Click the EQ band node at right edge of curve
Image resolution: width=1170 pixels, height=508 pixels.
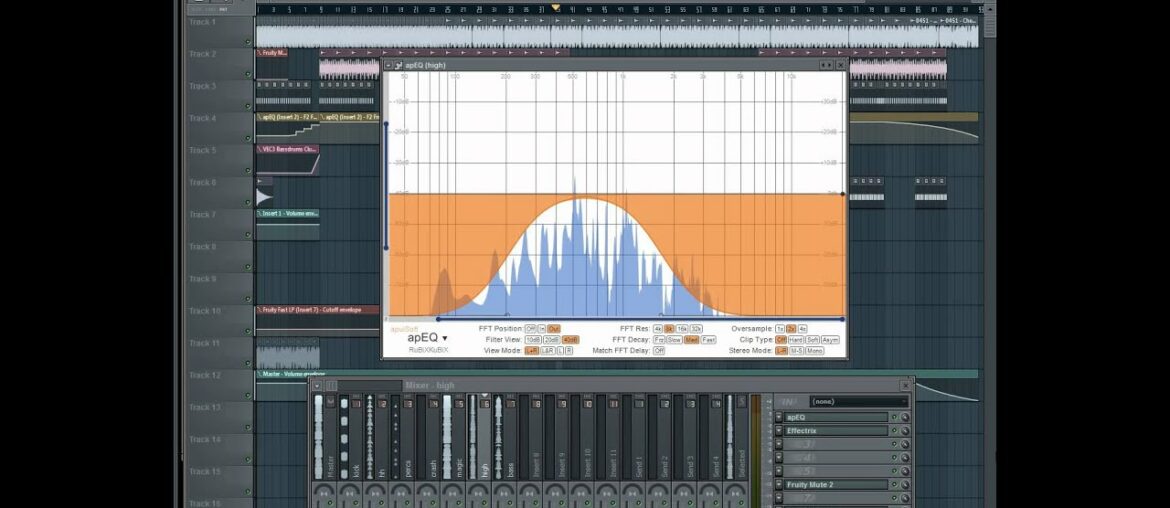[x=843, y=194]
